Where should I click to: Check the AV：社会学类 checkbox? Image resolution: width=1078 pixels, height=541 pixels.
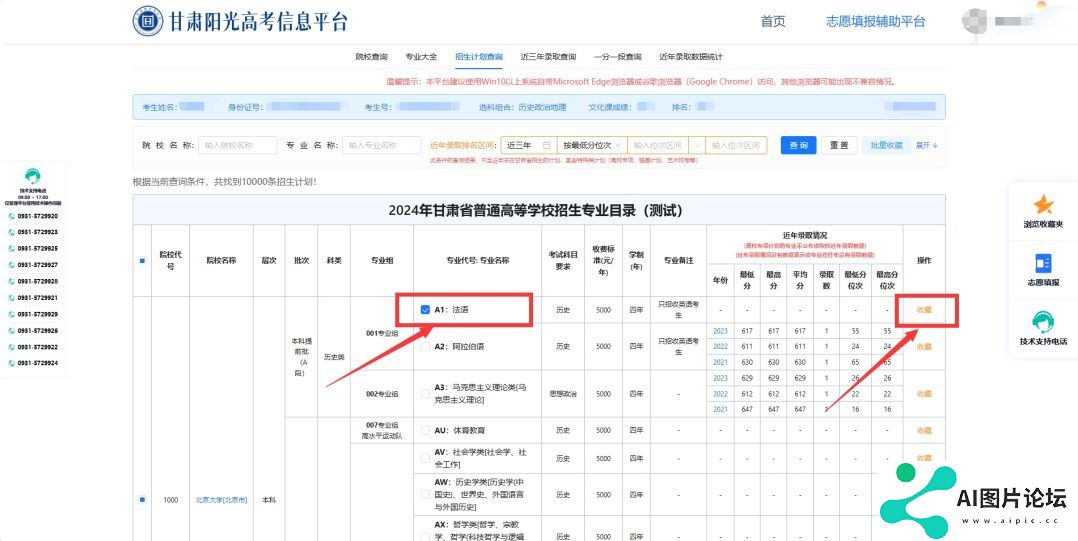coord(425,458)
